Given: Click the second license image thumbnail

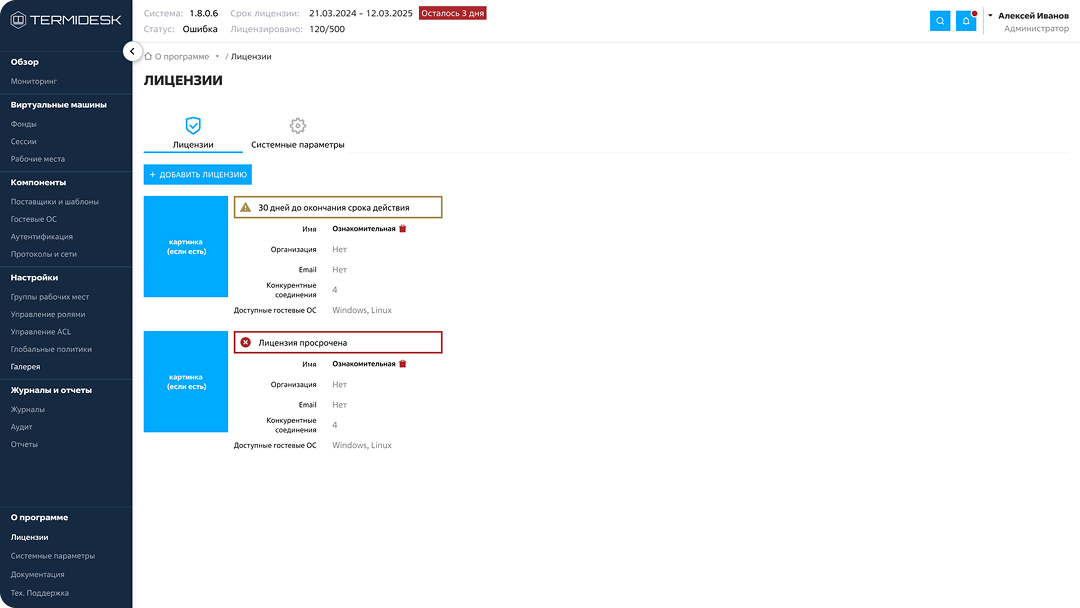Looking at the screenshot, I should tap(186, 382).
